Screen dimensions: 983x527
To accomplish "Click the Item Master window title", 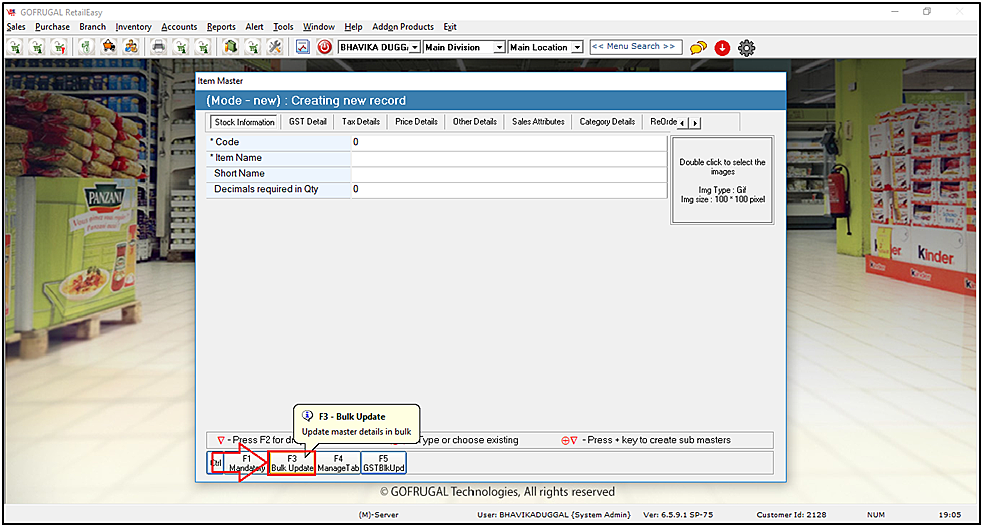I will pos(220,81).
